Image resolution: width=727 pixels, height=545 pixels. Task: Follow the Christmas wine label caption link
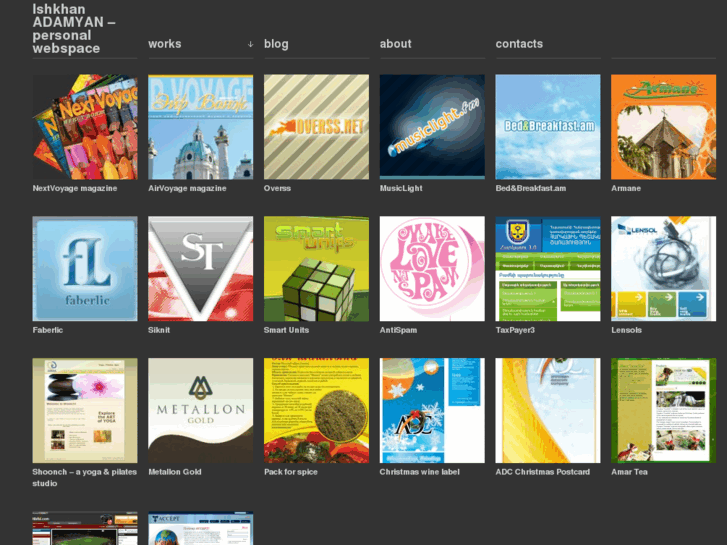tap(420, 472)
